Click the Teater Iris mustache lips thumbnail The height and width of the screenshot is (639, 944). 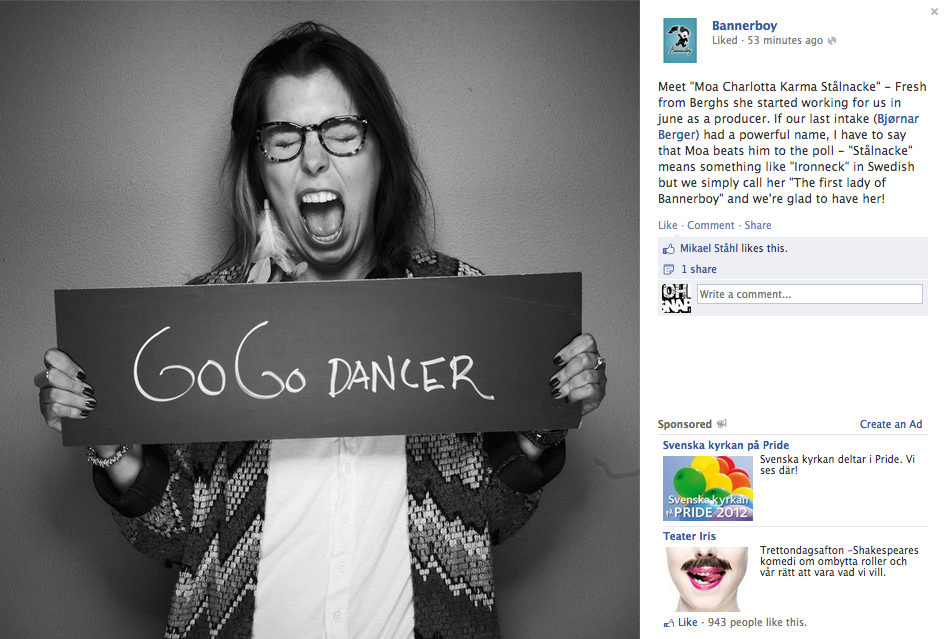pos(707,579)
